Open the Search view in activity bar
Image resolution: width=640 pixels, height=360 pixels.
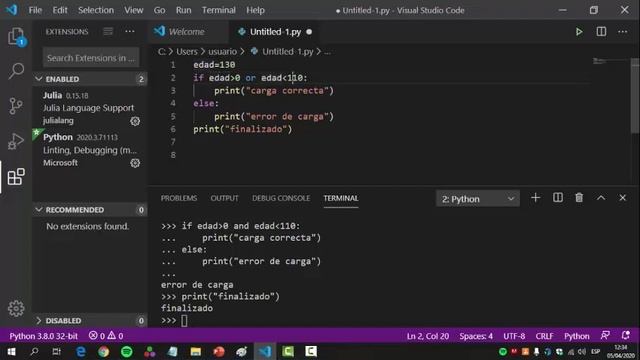pos(16,71)
